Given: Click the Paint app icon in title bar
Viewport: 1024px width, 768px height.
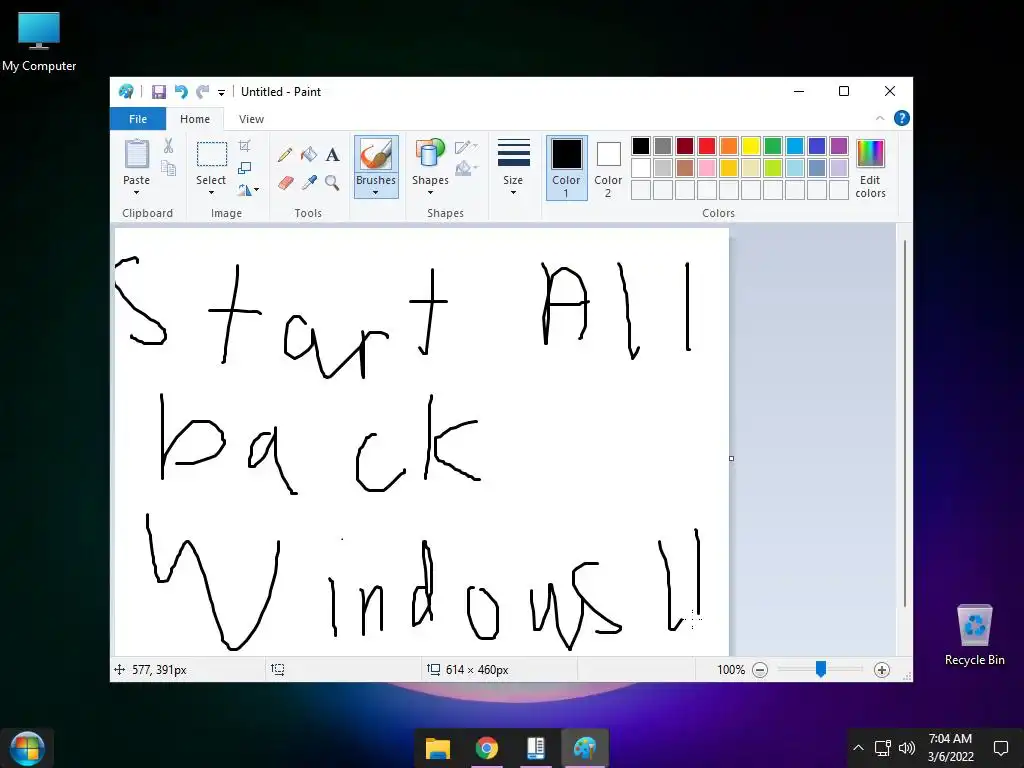Looking at the screenshot, I should (126, 91).
